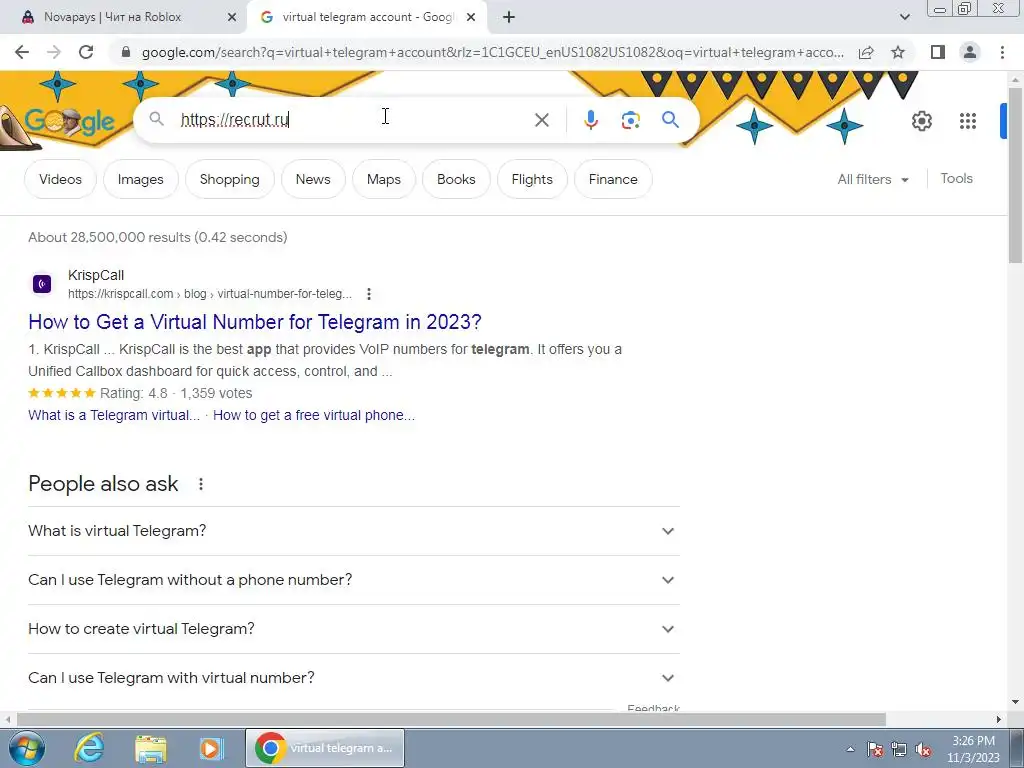
Task: Open the Windows Start menu
Action: [26, 748]
